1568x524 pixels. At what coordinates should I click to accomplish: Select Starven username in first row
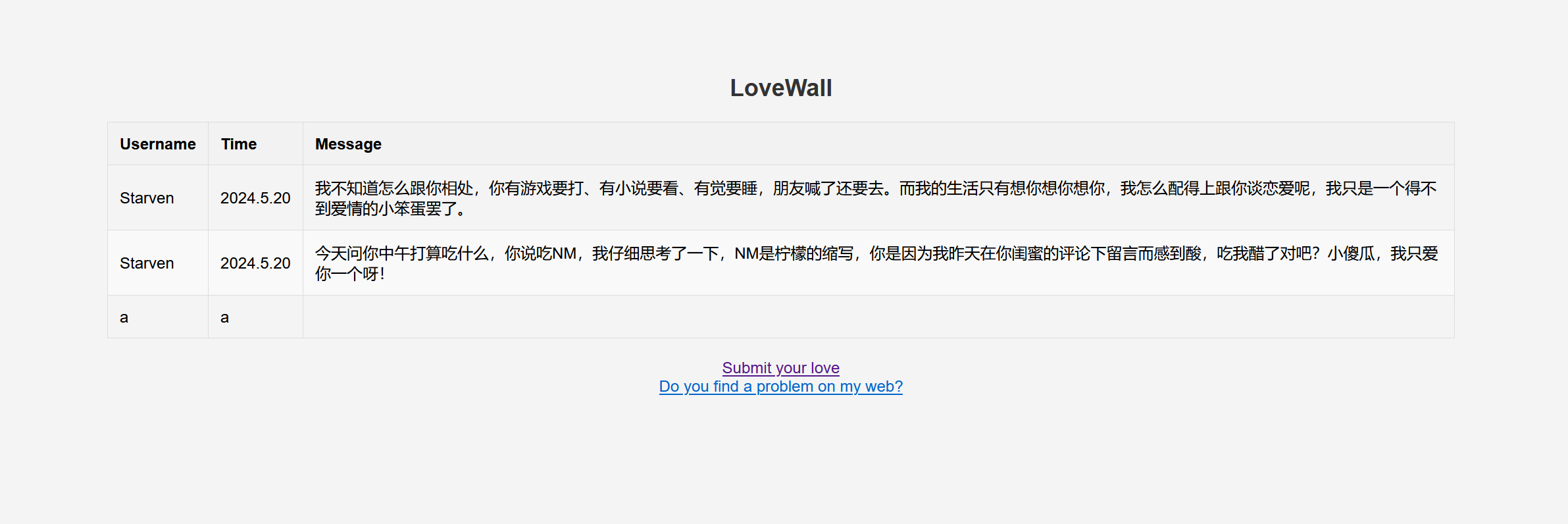coord(147,198)
